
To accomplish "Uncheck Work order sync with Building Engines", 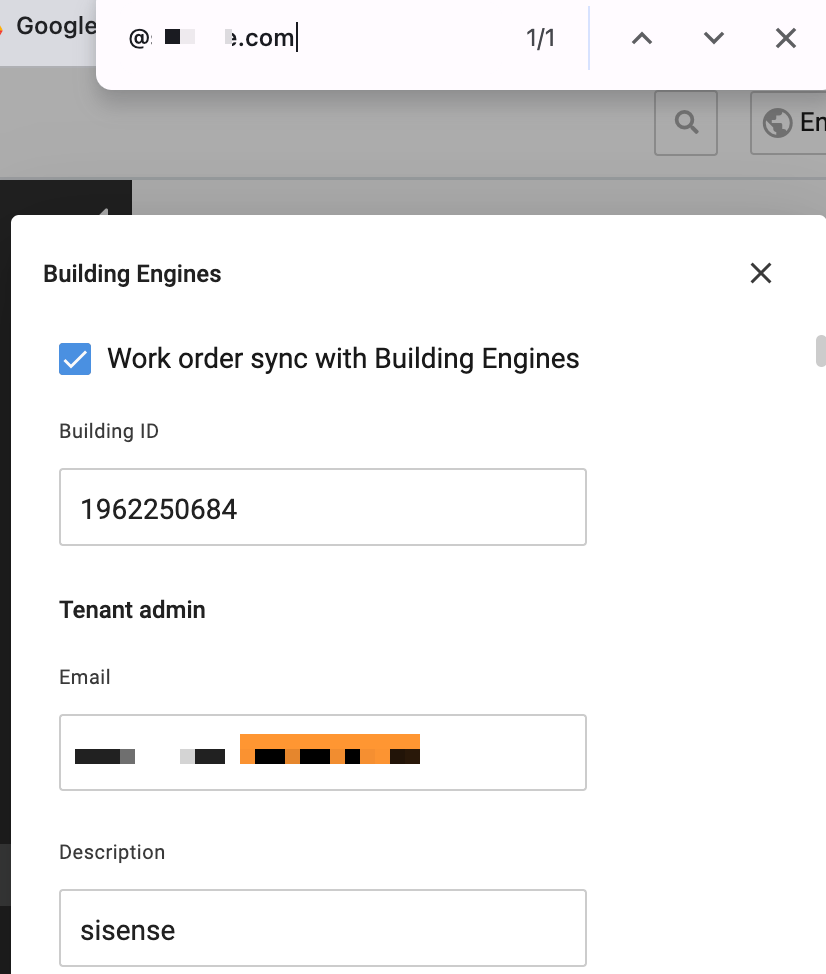I will (x=75, y=359).
